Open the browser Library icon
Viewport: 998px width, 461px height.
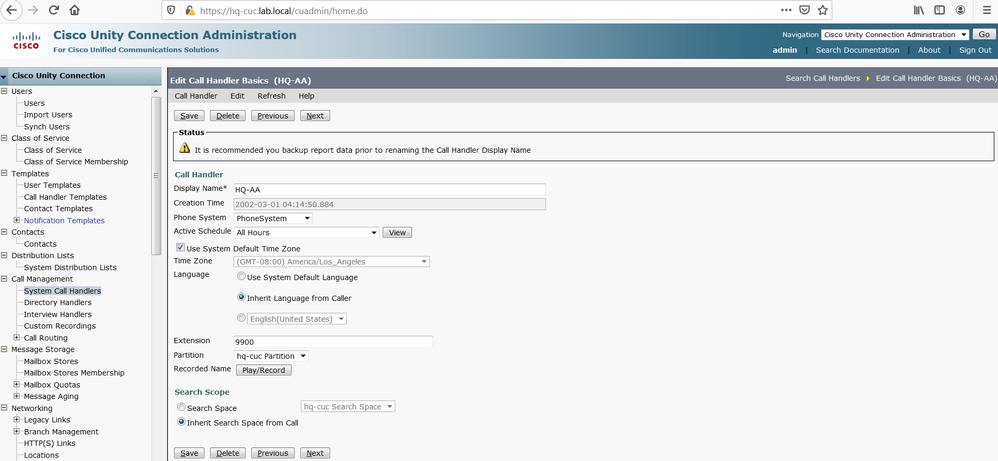918,10
